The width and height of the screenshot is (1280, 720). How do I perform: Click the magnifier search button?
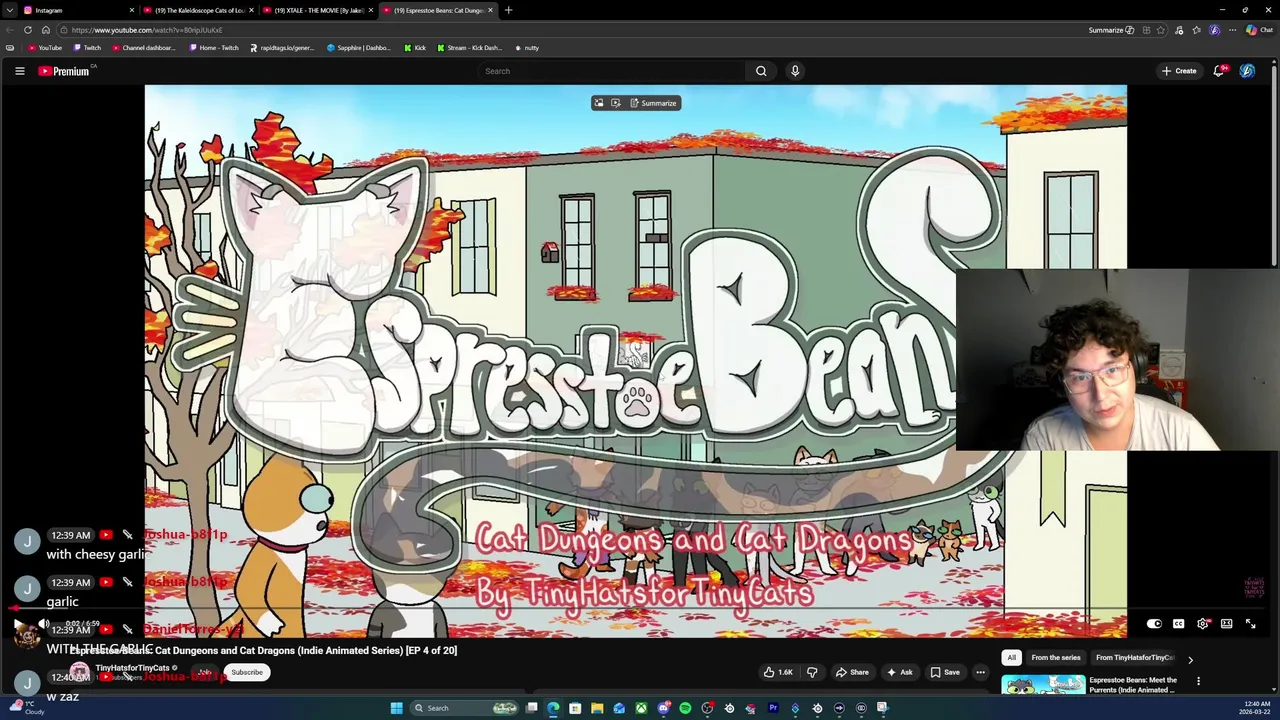[x=761, y=71]
